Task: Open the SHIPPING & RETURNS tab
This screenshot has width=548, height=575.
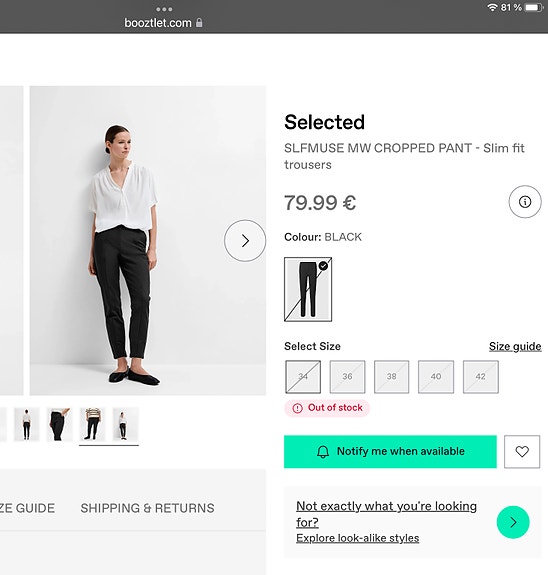Action: pyautogui.click(x=147, y=508)
